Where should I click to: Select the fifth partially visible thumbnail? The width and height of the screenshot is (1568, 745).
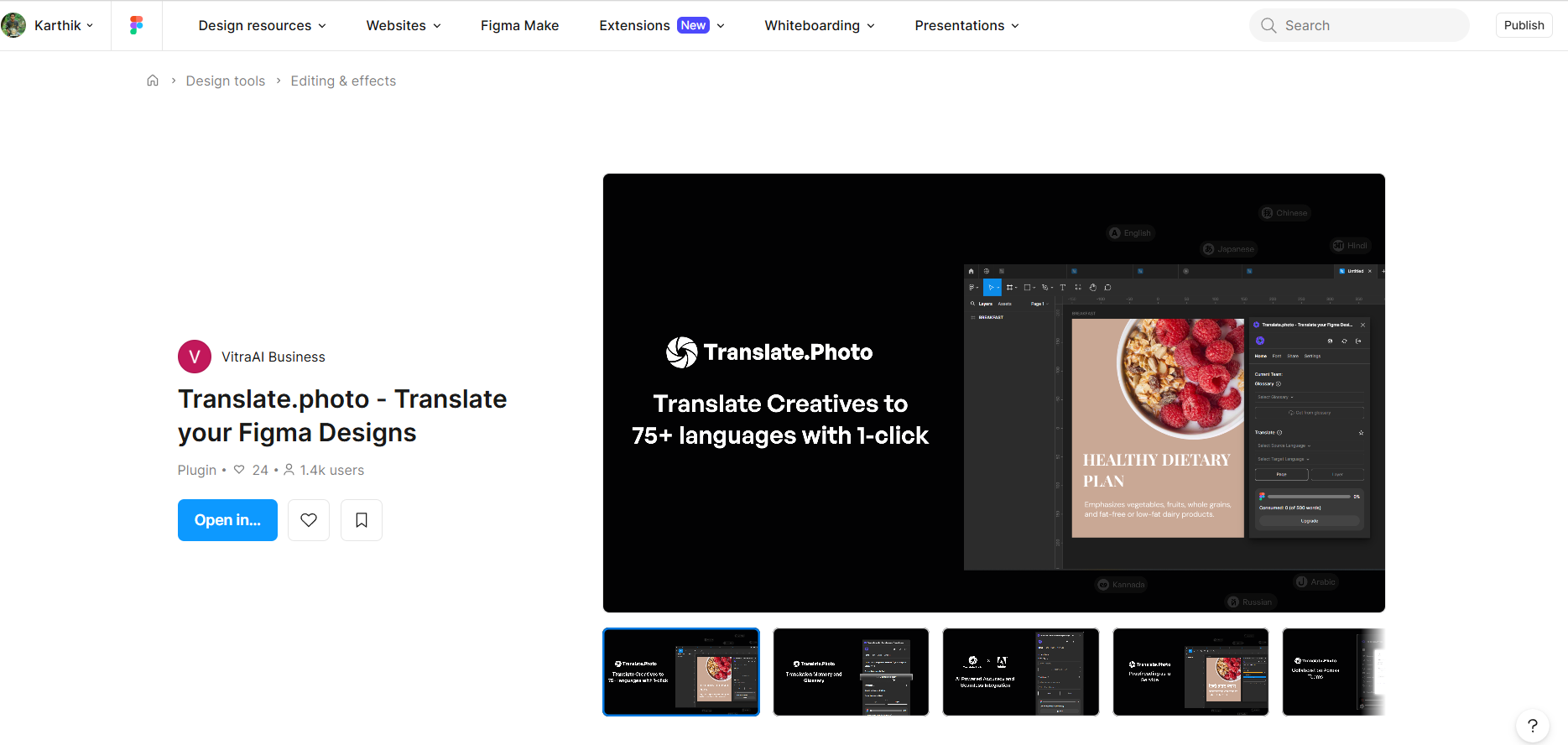1334,672
